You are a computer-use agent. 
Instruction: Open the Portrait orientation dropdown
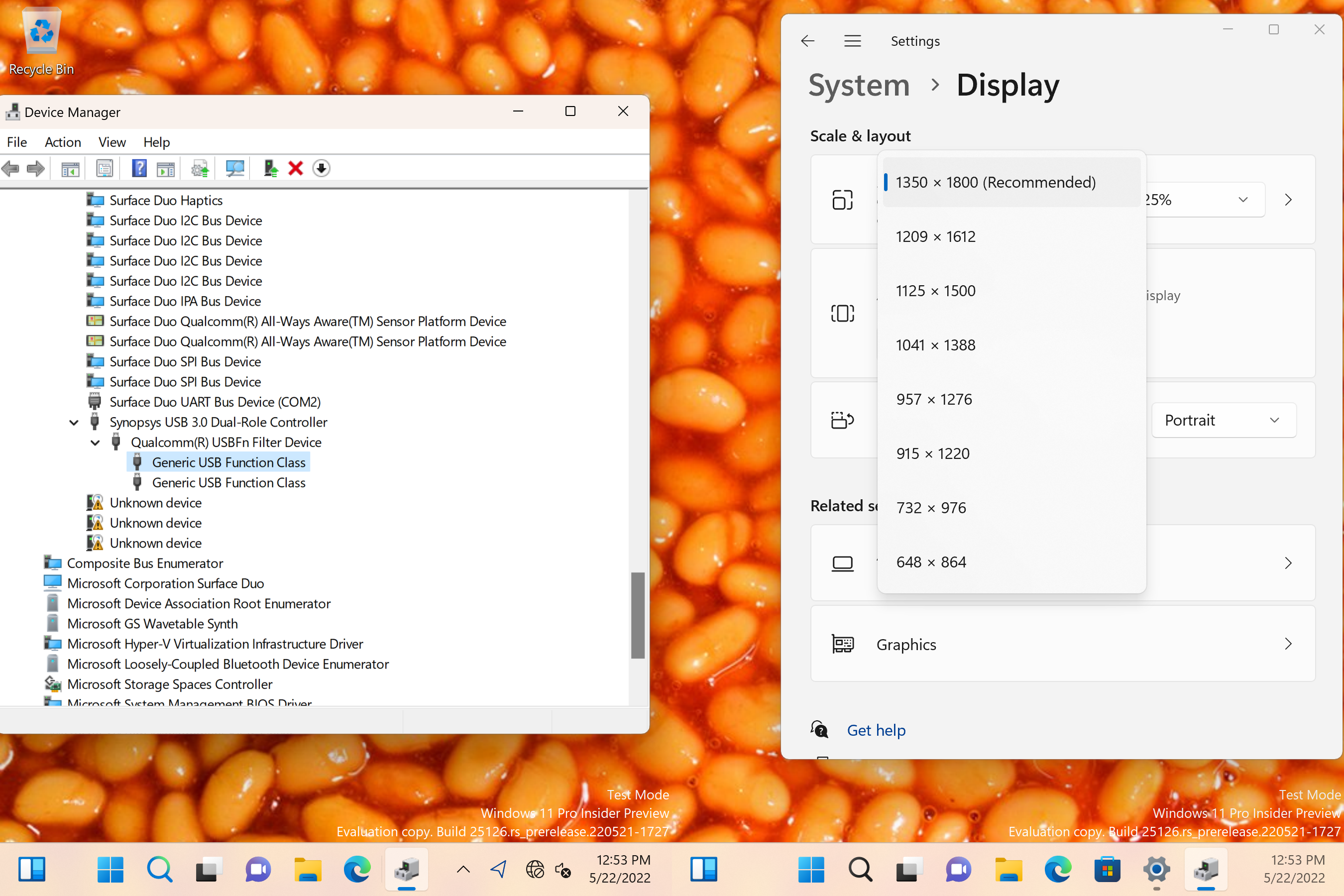tap(1224, 421)
